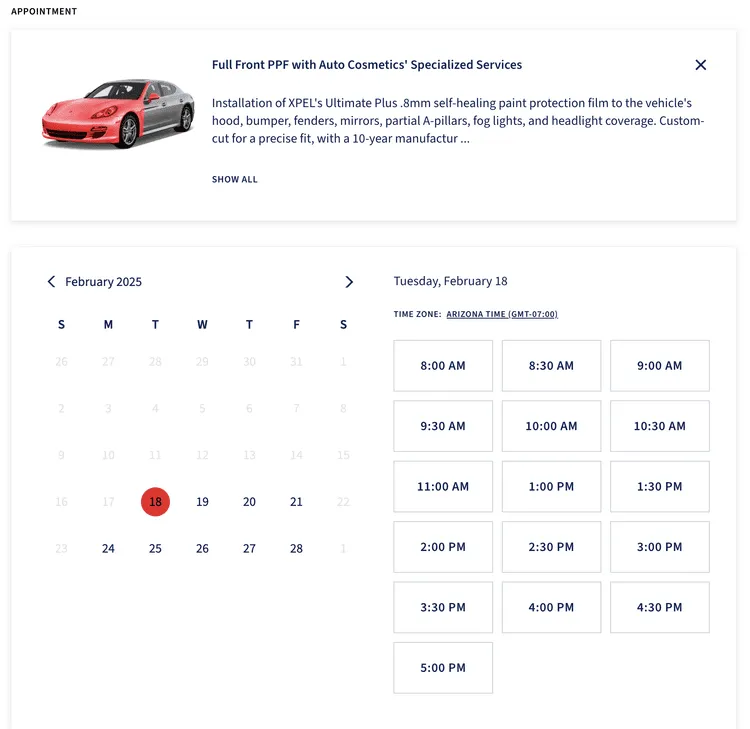The width and height of the screenshot is (750, 729).
Task: Book the 1:00 PM slot
Action: 551,487
